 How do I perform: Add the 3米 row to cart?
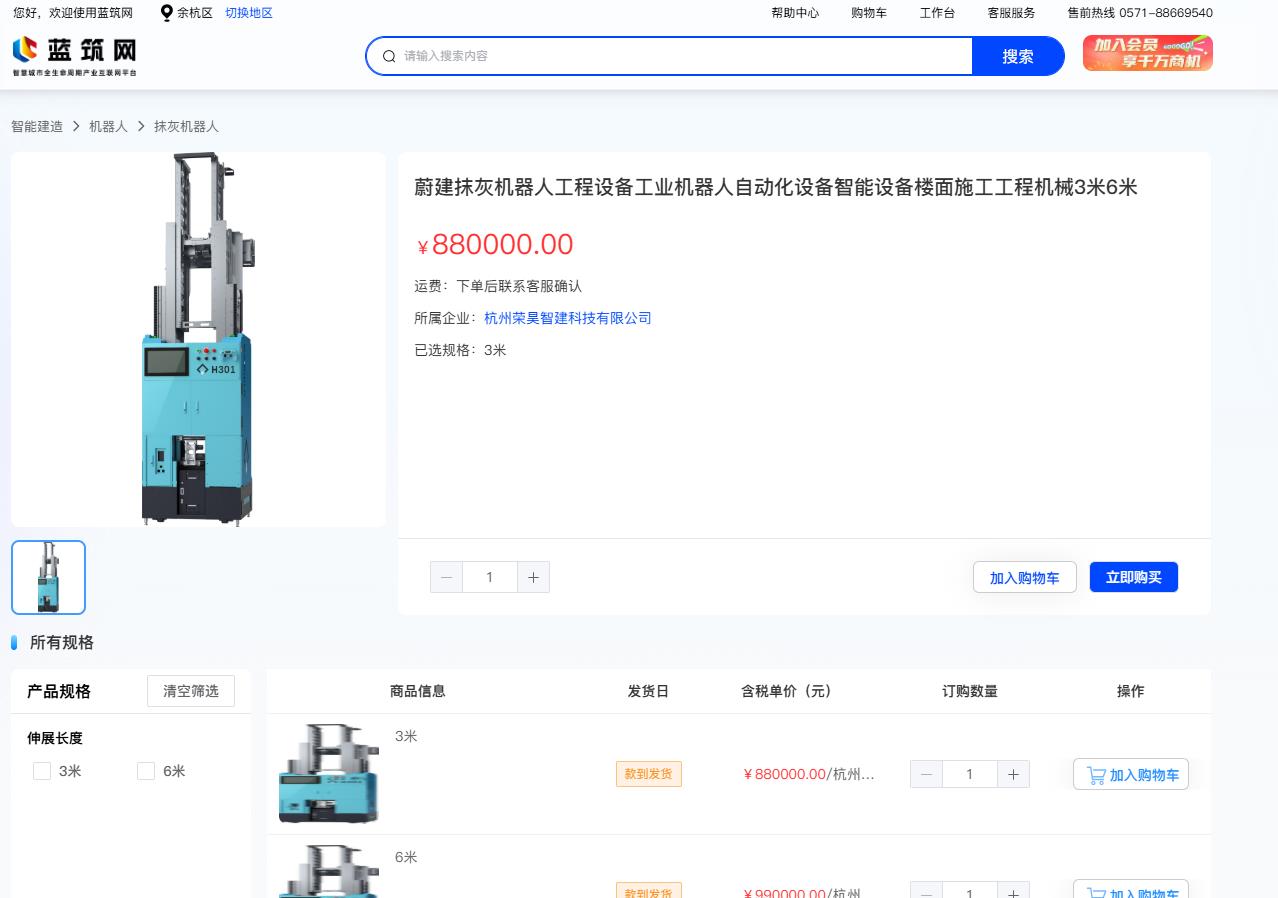click(1131, 774)
